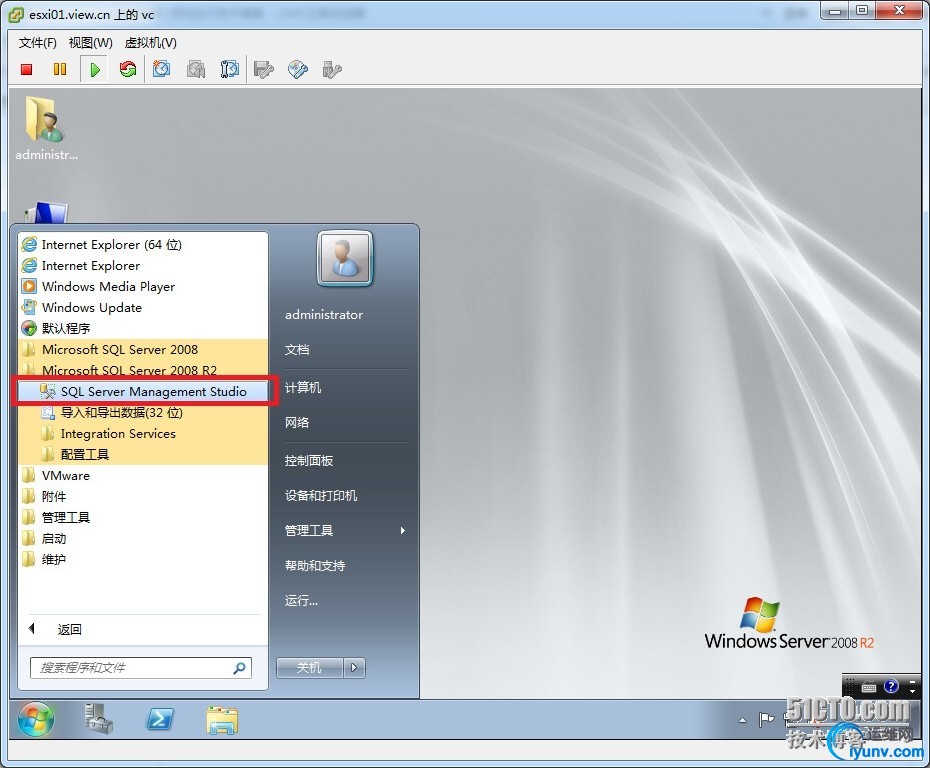This screenshot has height=768, width=930.
Task: Open the 虚拟机(V) menu
Action: (151, 43)
